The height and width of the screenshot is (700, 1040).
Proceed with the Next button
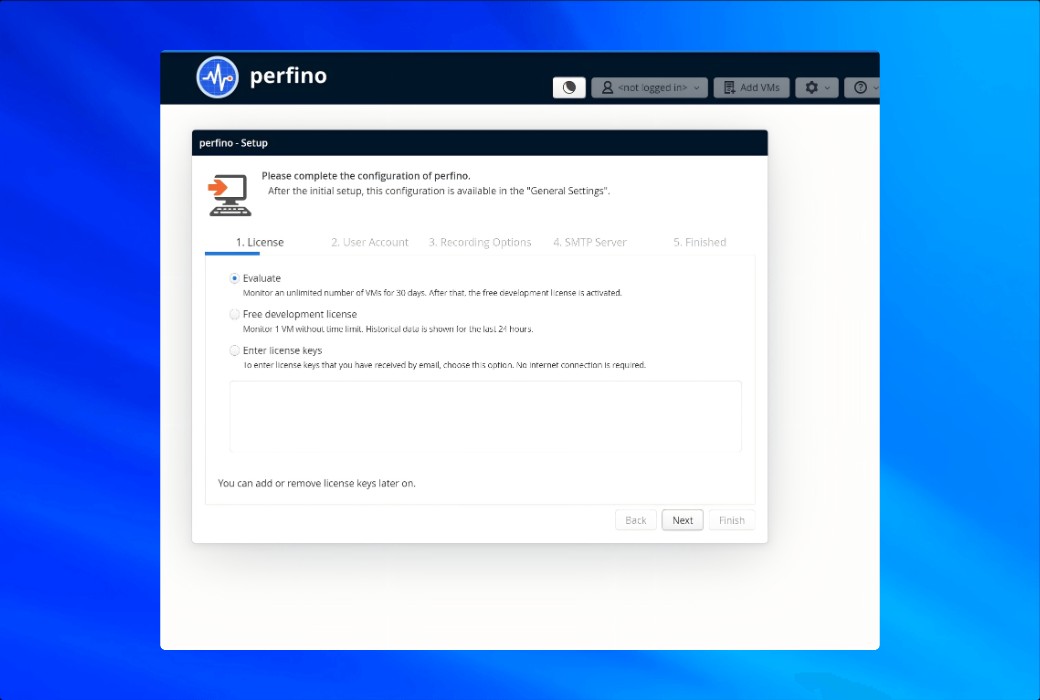682,520
